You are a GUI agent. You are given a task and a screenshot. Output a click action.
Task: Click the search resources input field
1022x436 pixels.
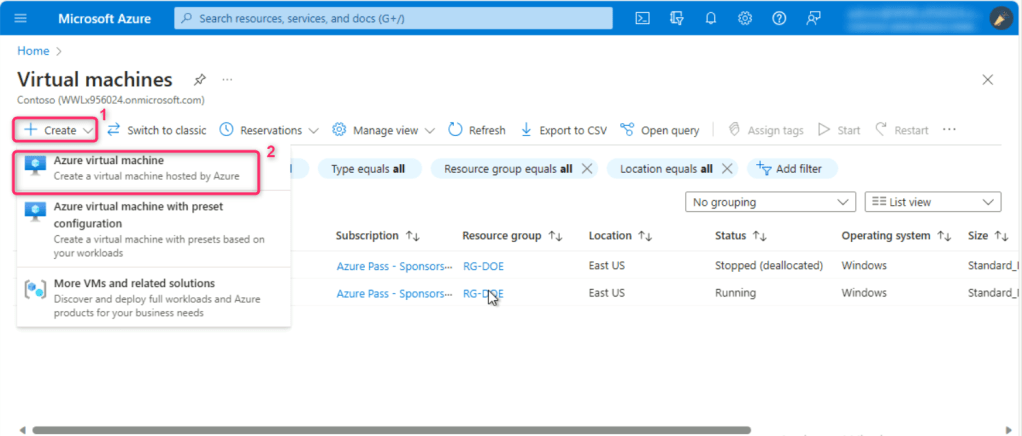393,19
